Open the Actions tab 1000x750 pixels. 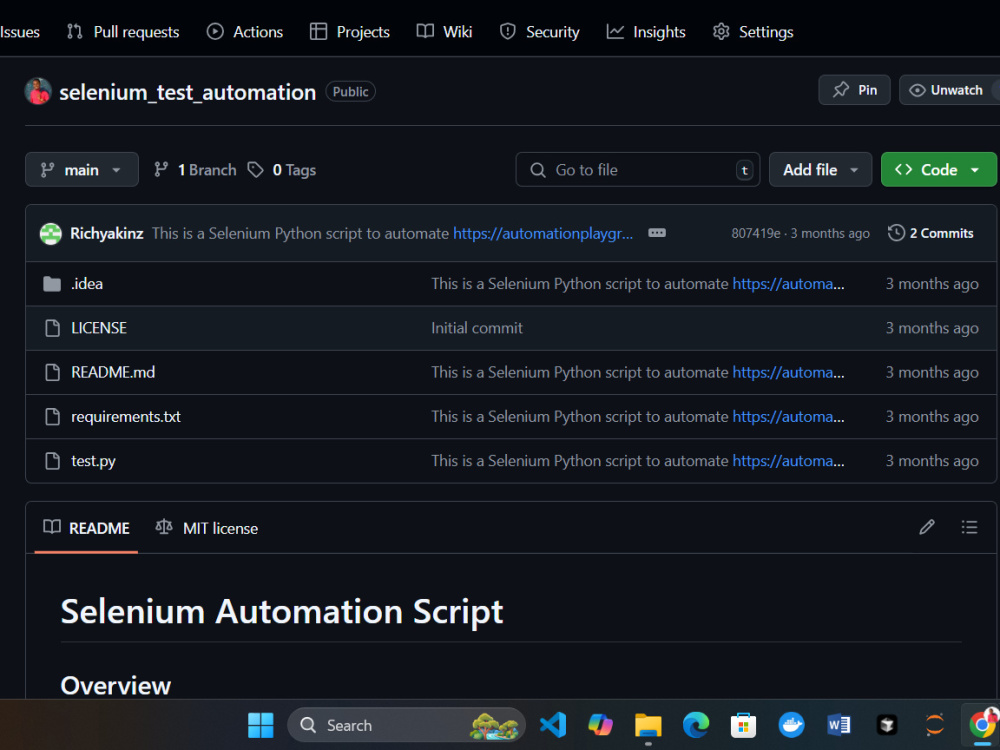pos(245,32)
